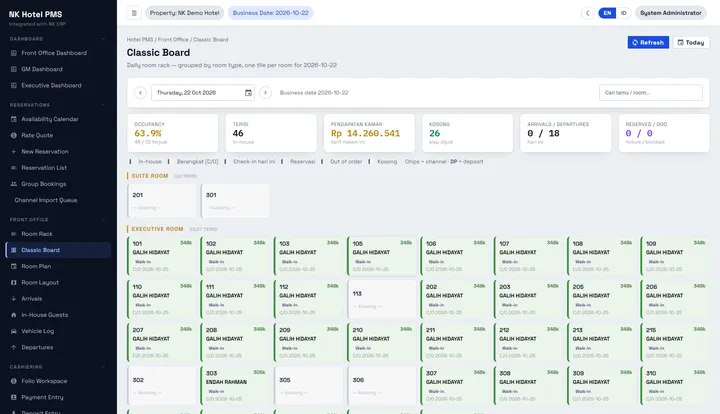This screenshot has height=414, width=720.
Task: Open room 113 empty tile
Action: (382, 299)
